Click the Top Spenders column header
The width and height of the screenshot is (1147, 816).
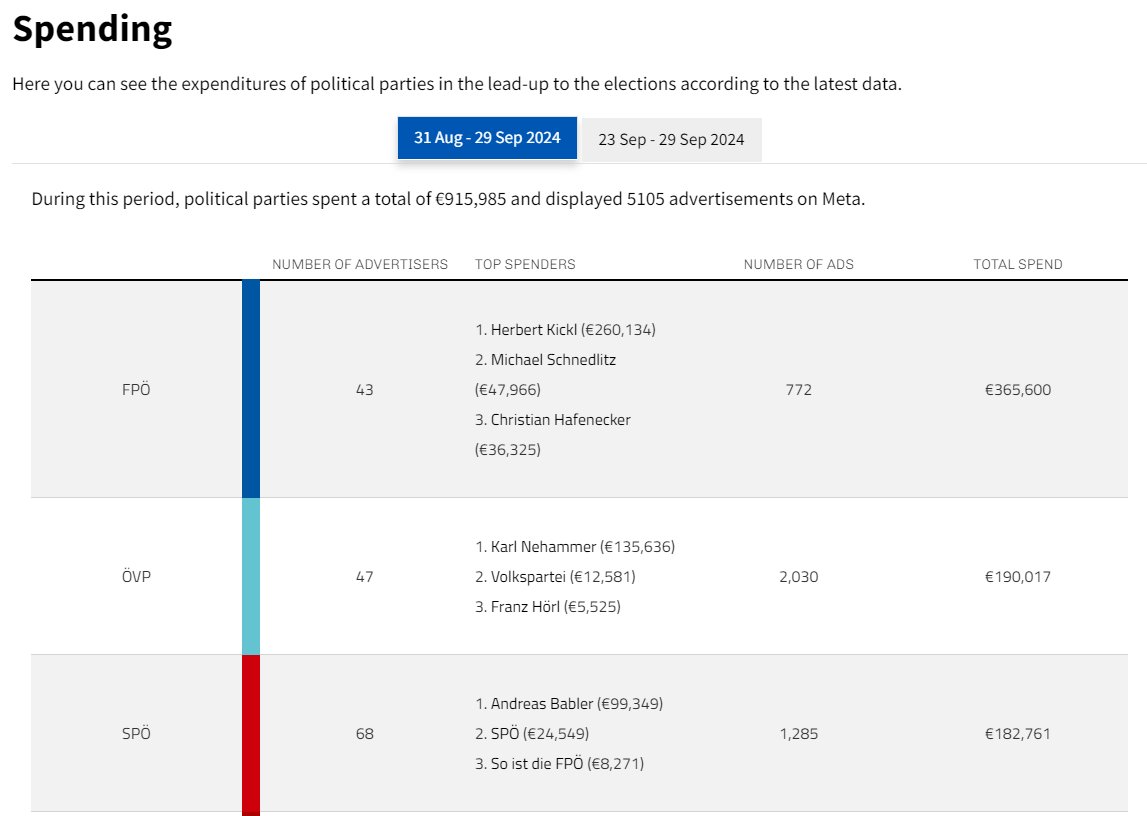(x=525, y=264)
